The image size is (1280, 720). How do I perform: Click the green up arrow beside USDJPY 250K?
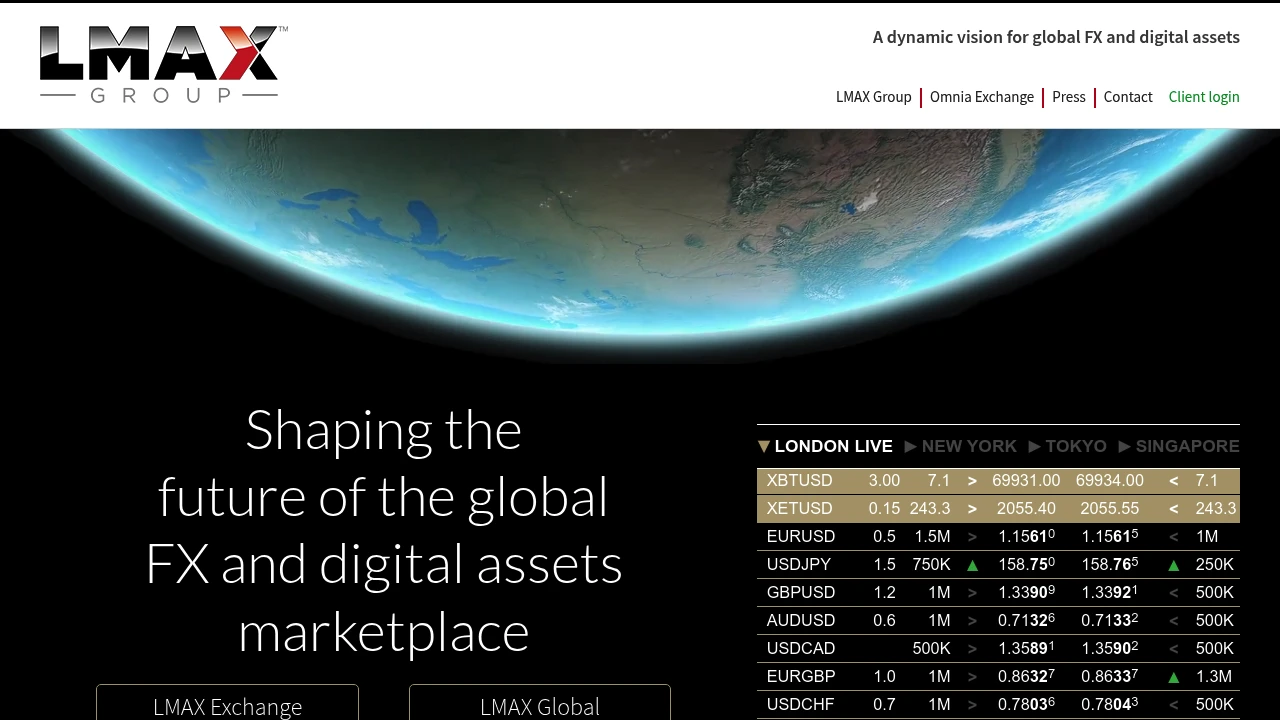(1174, 566)
